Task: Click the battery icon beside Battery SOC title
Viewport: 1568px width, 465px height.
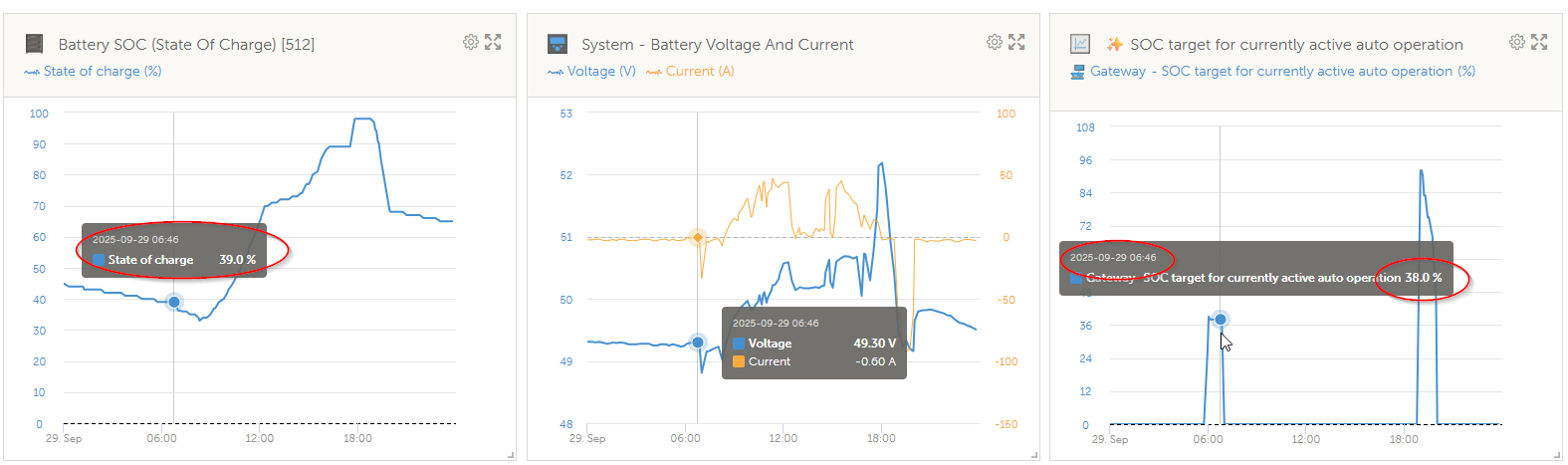Action: pyautogui.click(x=35, y=44)
